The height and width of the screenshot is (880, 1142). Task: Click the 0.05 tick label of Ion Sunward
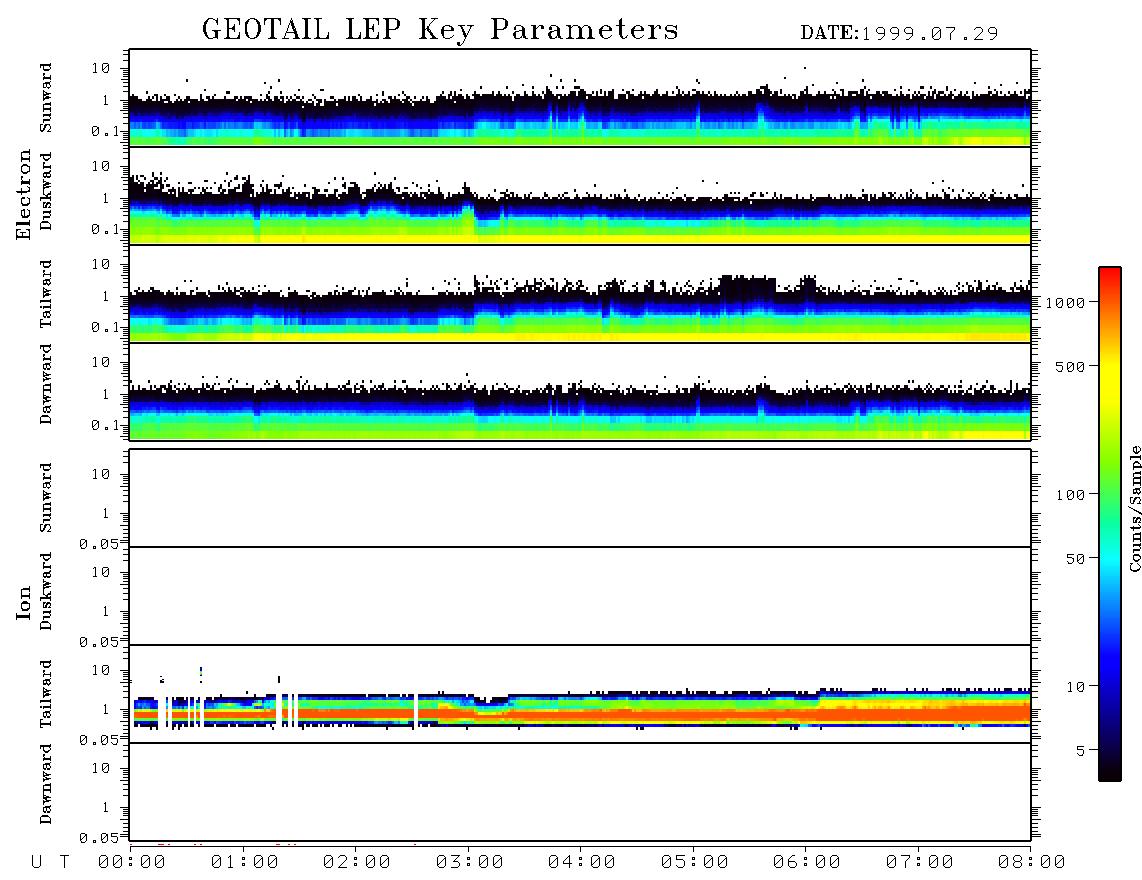point(99,544)
